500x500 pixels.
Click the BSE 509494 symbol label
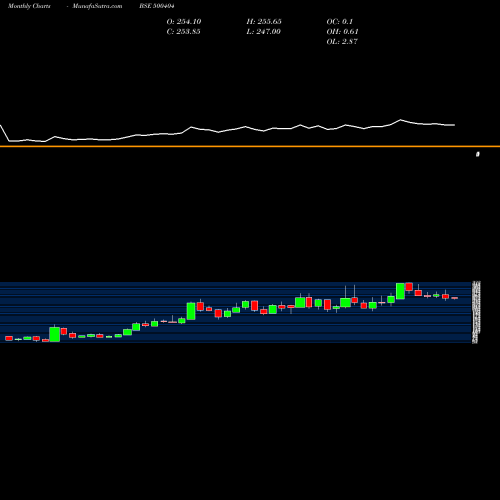[x=157, y=6]
